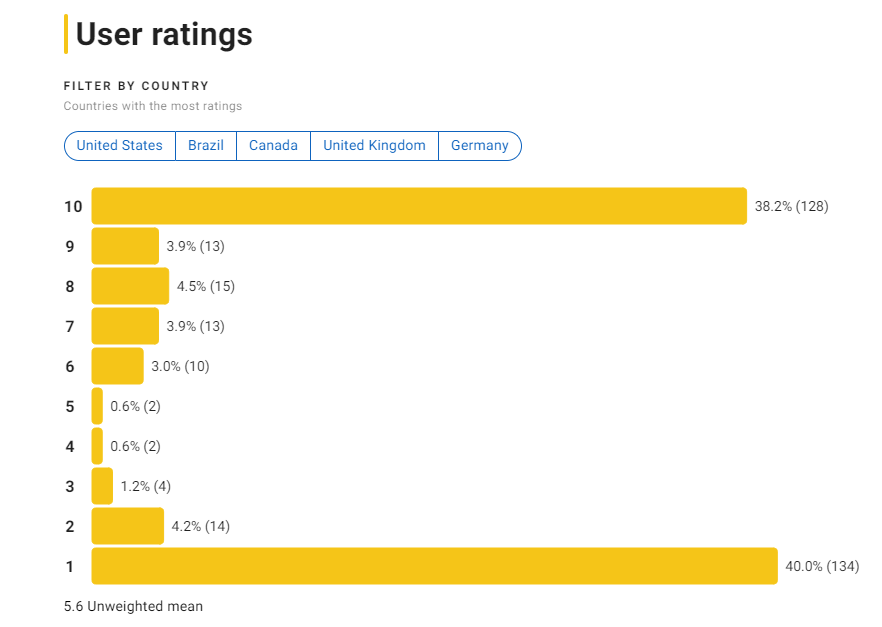Select the 9 rating bar
882x627 pixels.
(125, 246)
